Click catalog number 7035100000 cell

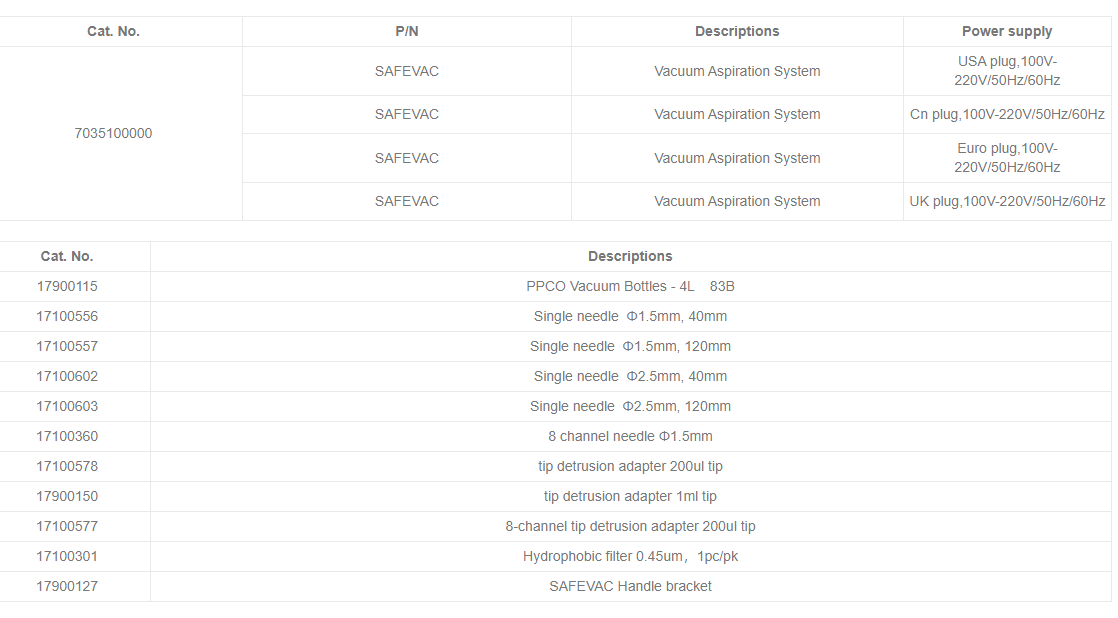(113, 133)
